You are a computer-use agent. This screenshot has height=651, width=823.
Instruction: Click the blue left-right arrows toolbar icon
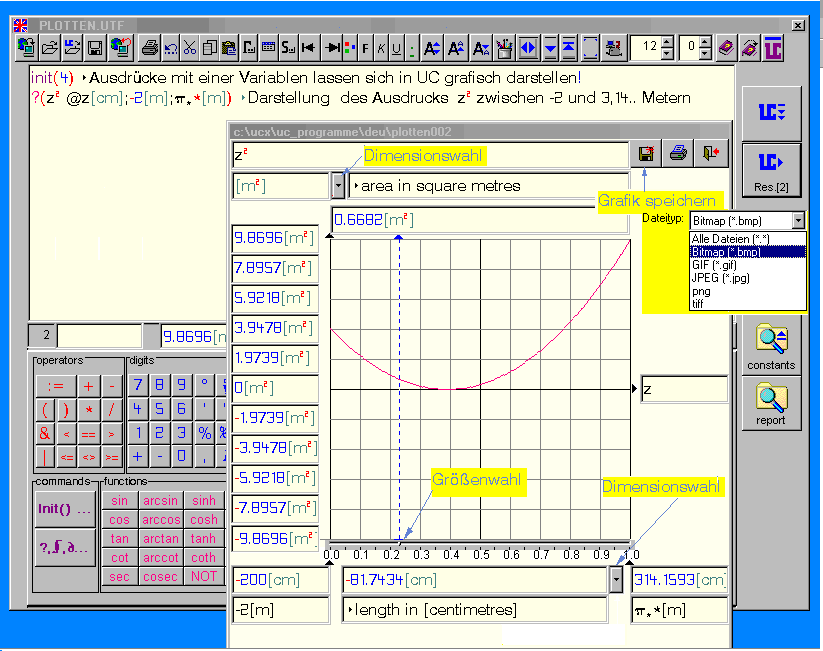pos(527,48)
